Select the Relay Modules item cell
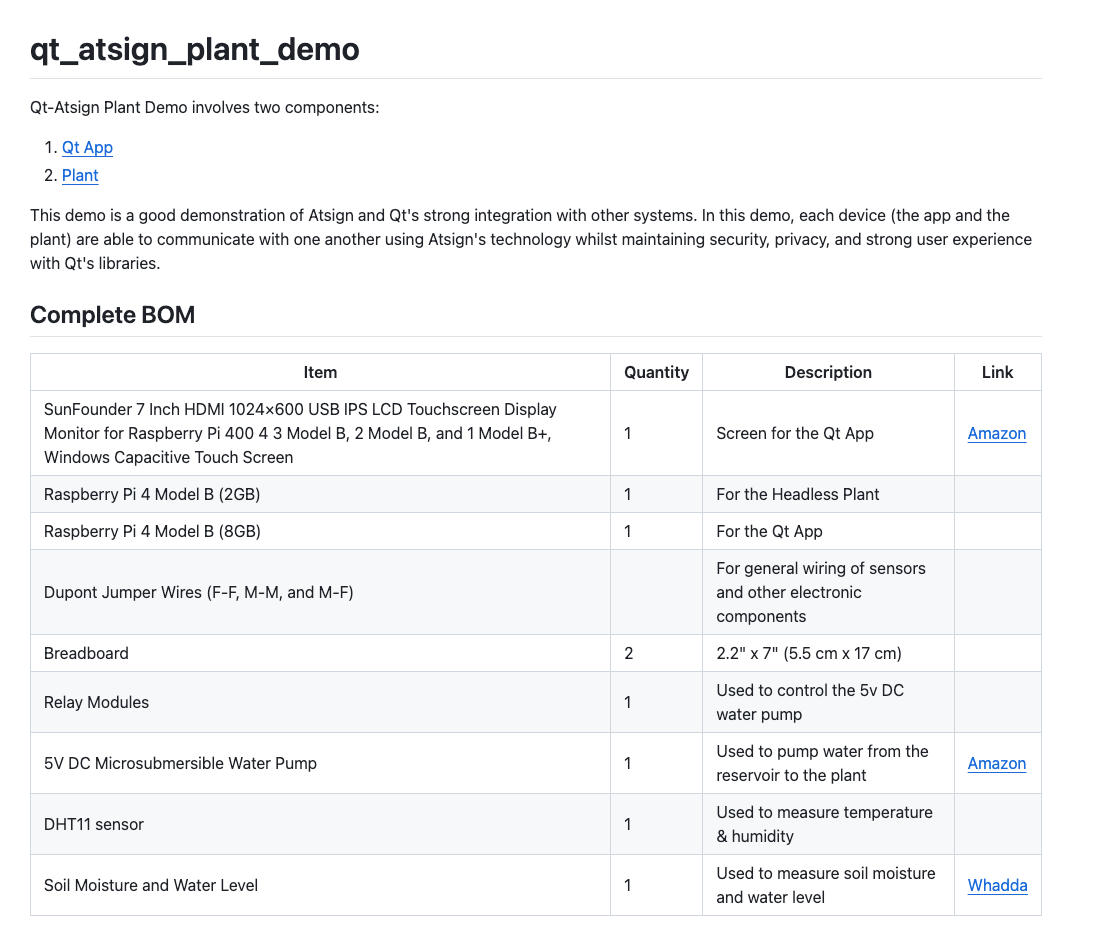Screen dimensions: 1100x932 (x=320, y=703)
